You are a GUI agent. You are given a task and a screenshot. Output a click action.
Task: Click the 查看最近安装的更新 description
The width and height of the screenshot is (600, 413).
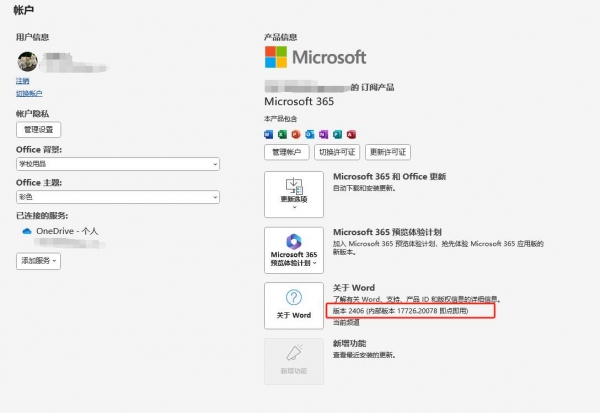pos(364,355)
